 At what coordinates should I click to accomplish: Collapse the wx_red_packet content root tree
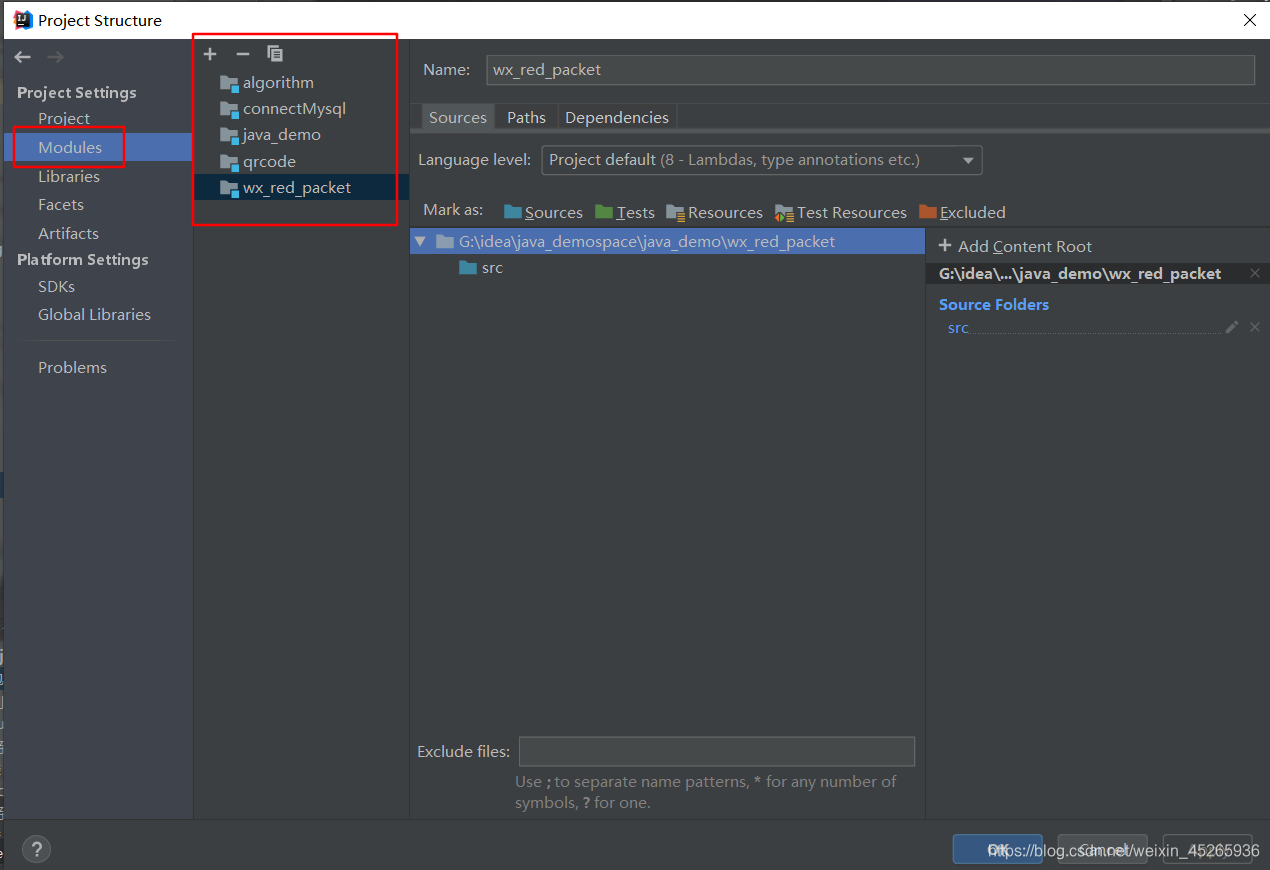pyautogui.click(x=420, y=241)
